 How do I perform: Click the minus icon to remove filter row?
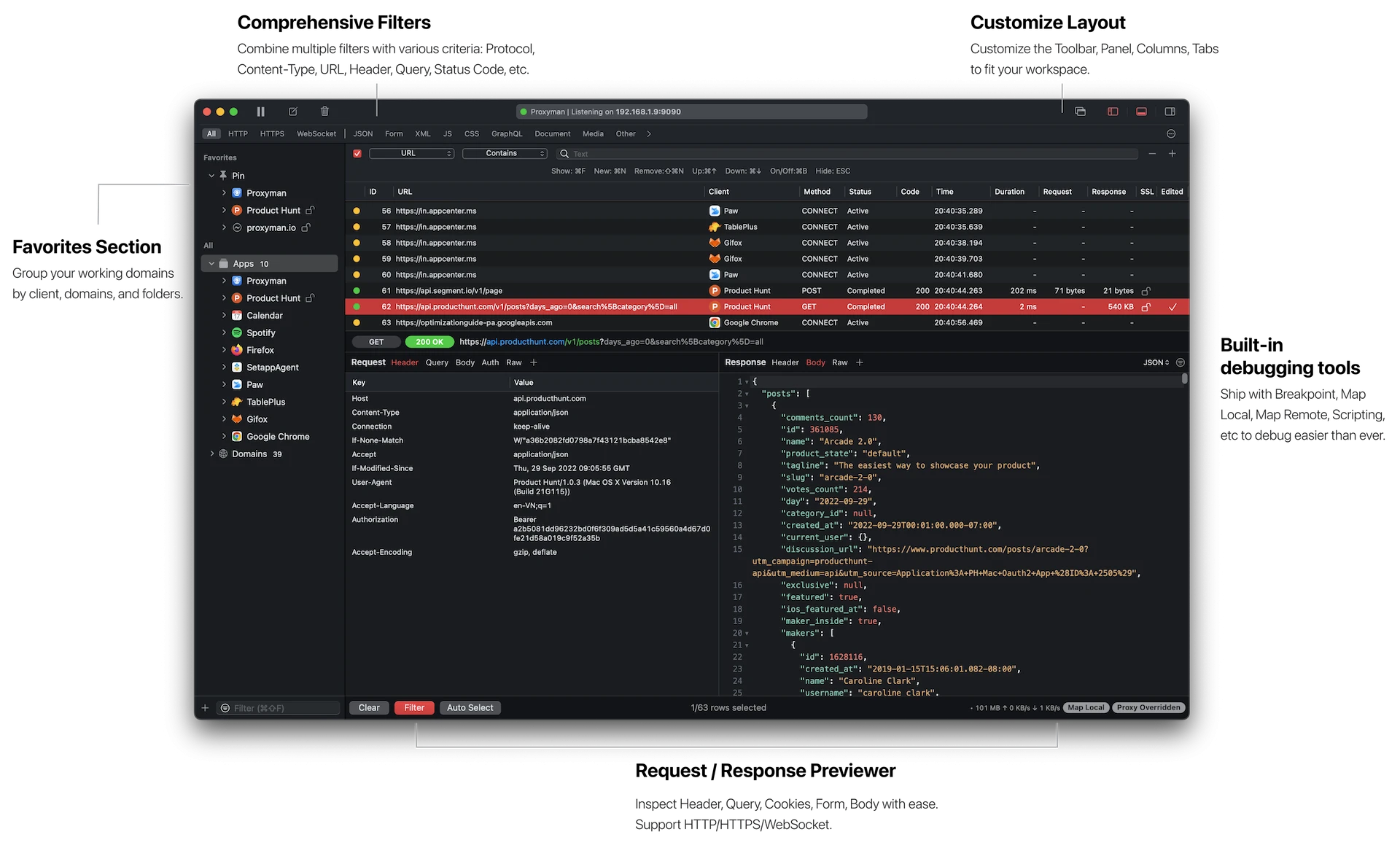(1152, 154)
